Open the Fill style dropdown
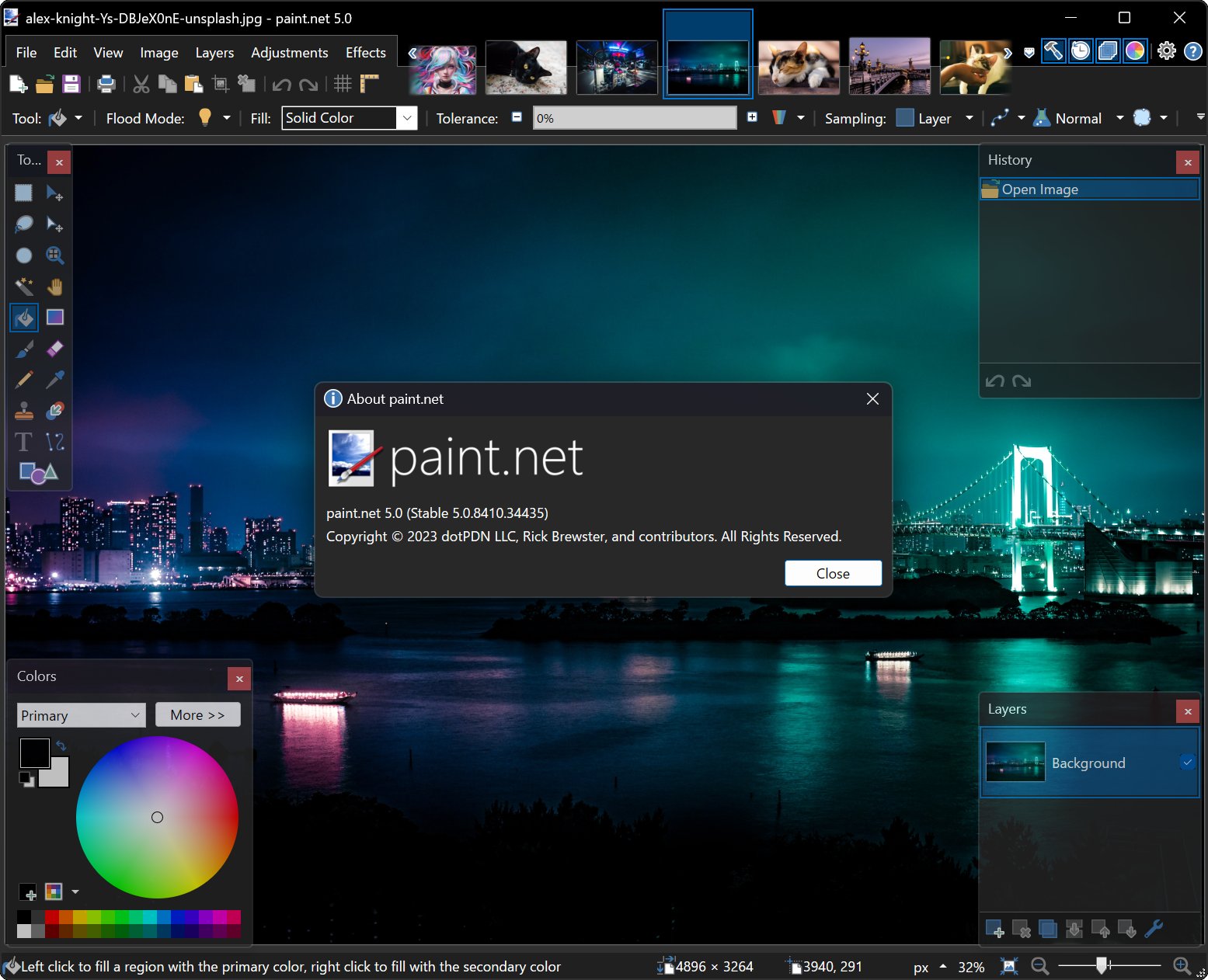1208x980 pixels. pyautogui.click(x=406, y=118)
